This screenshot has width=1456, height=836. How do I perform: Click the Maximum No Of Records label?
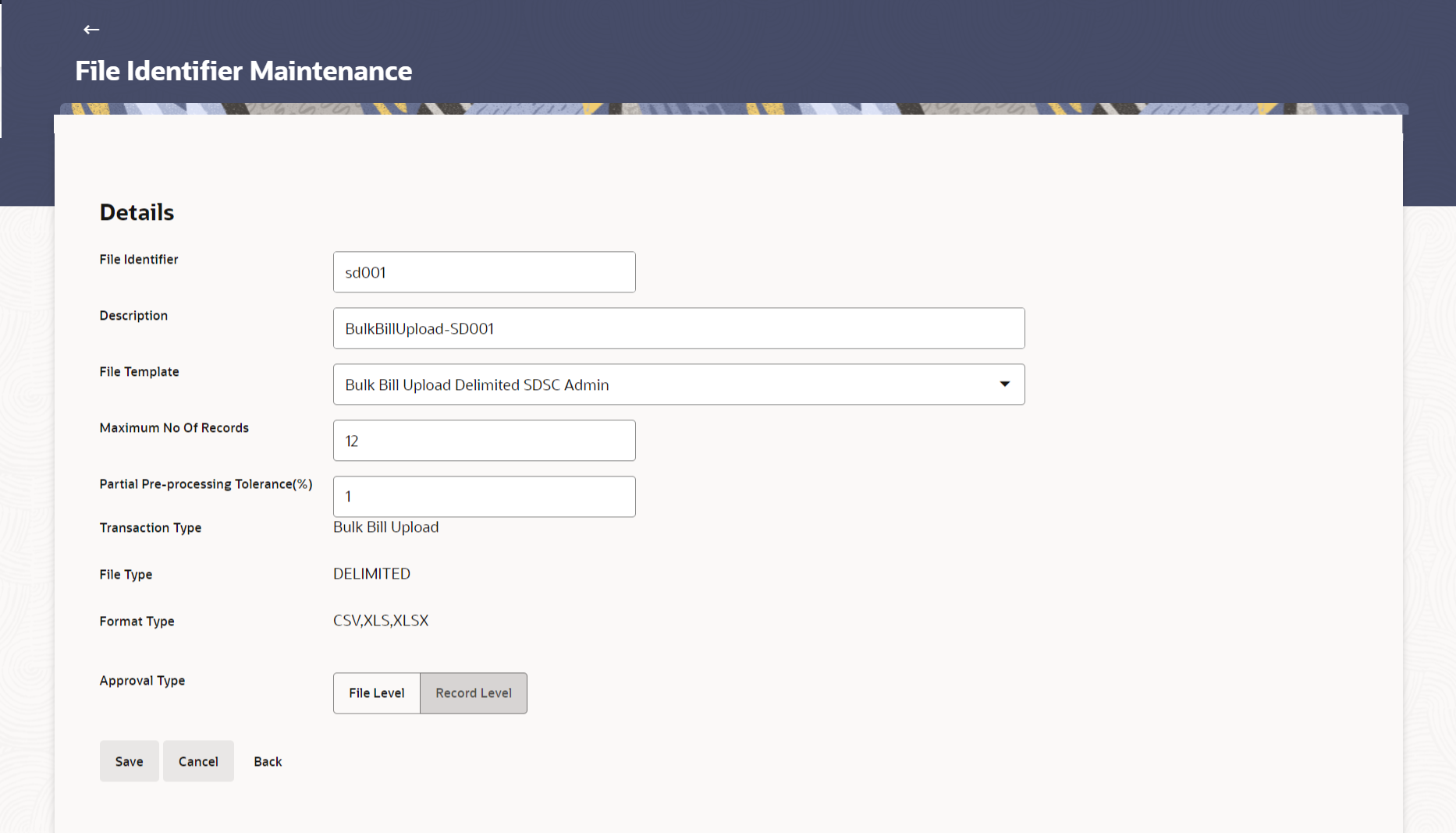point(174,428)
